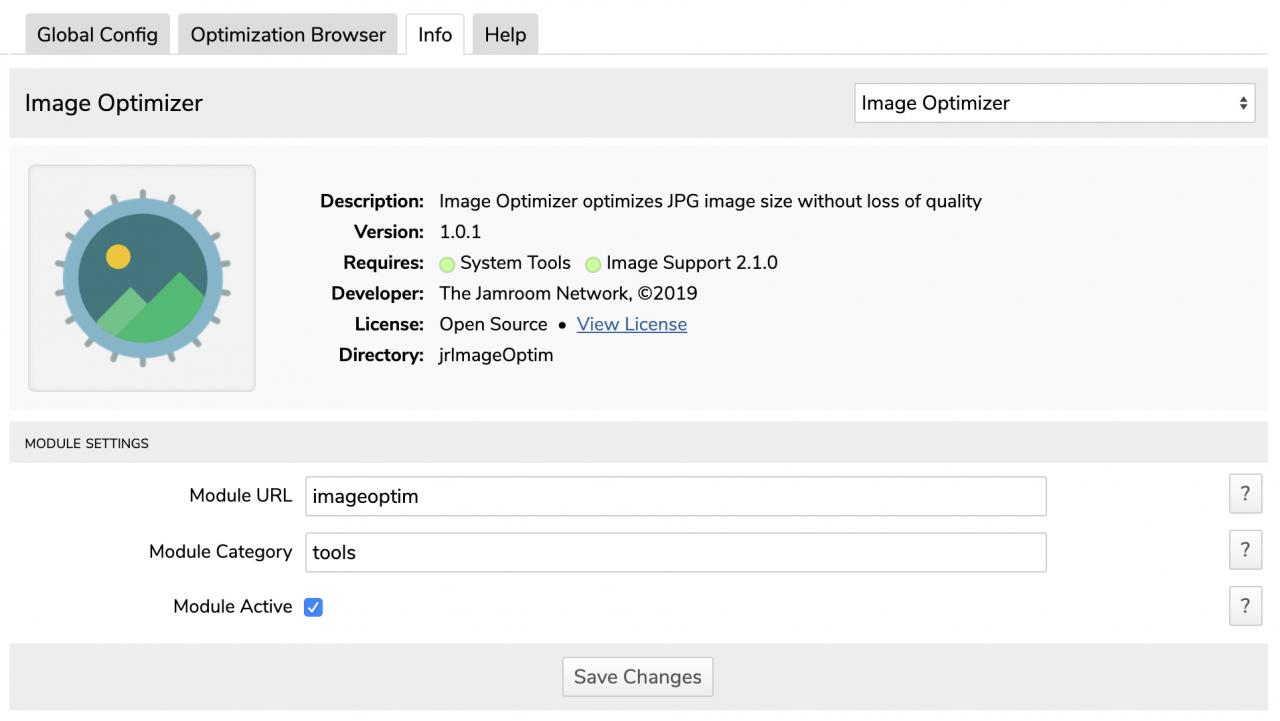Click the Image Optimizer module logo
The height and width of the screenshot is (721, 1280).
click(142, 278)
